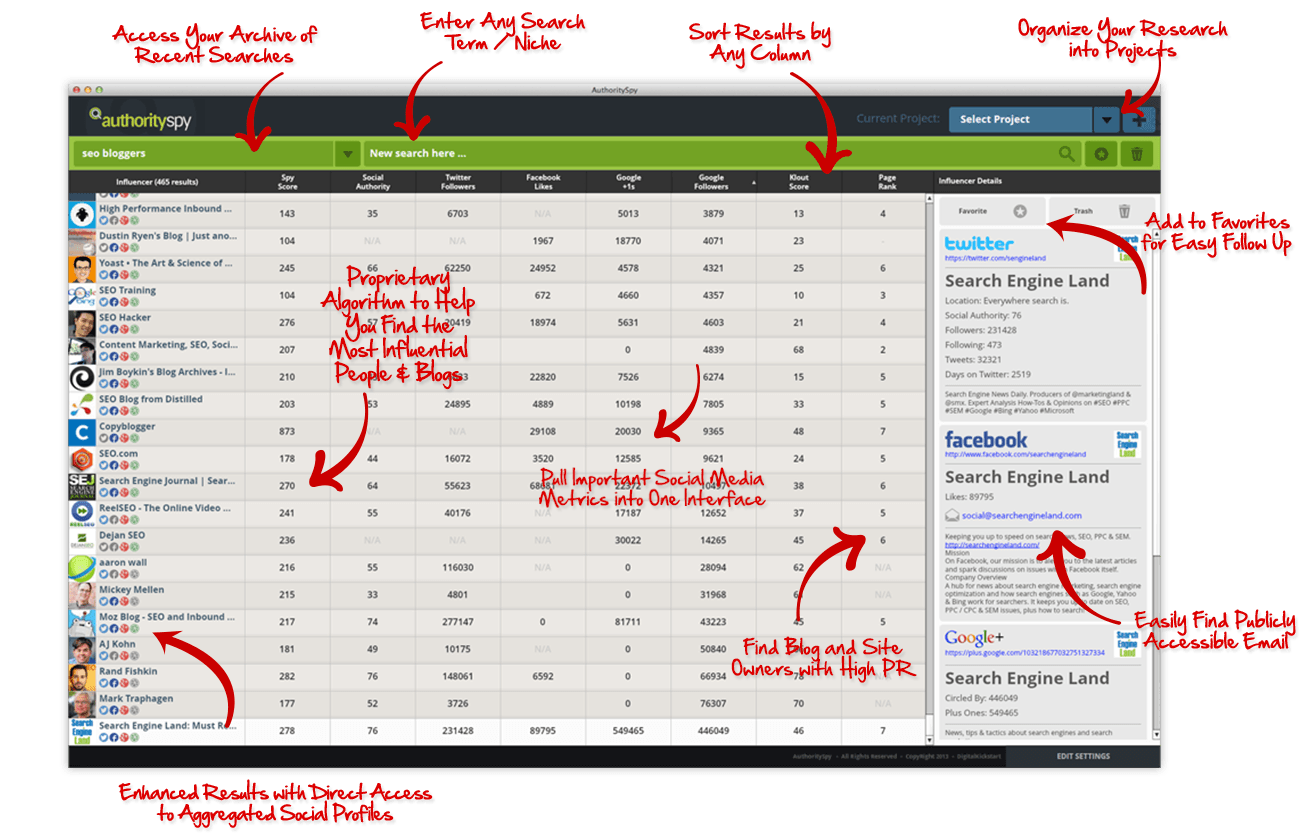Click the search magnifier icon
Viewport: 1306px width, 838px height.
point(1068,154)
